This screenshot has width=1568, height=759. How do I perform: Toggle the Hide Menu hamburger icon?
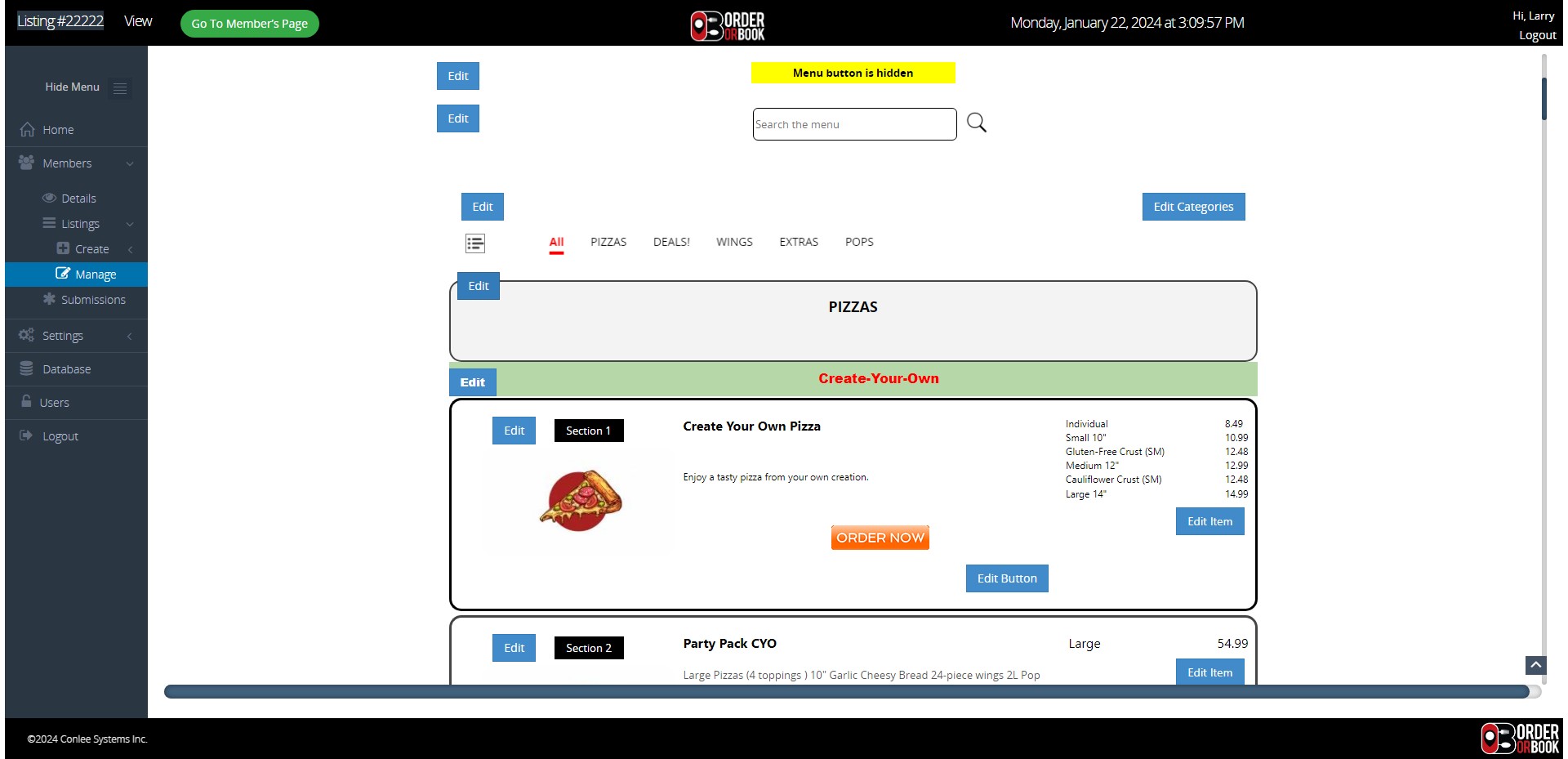[120, 88]
